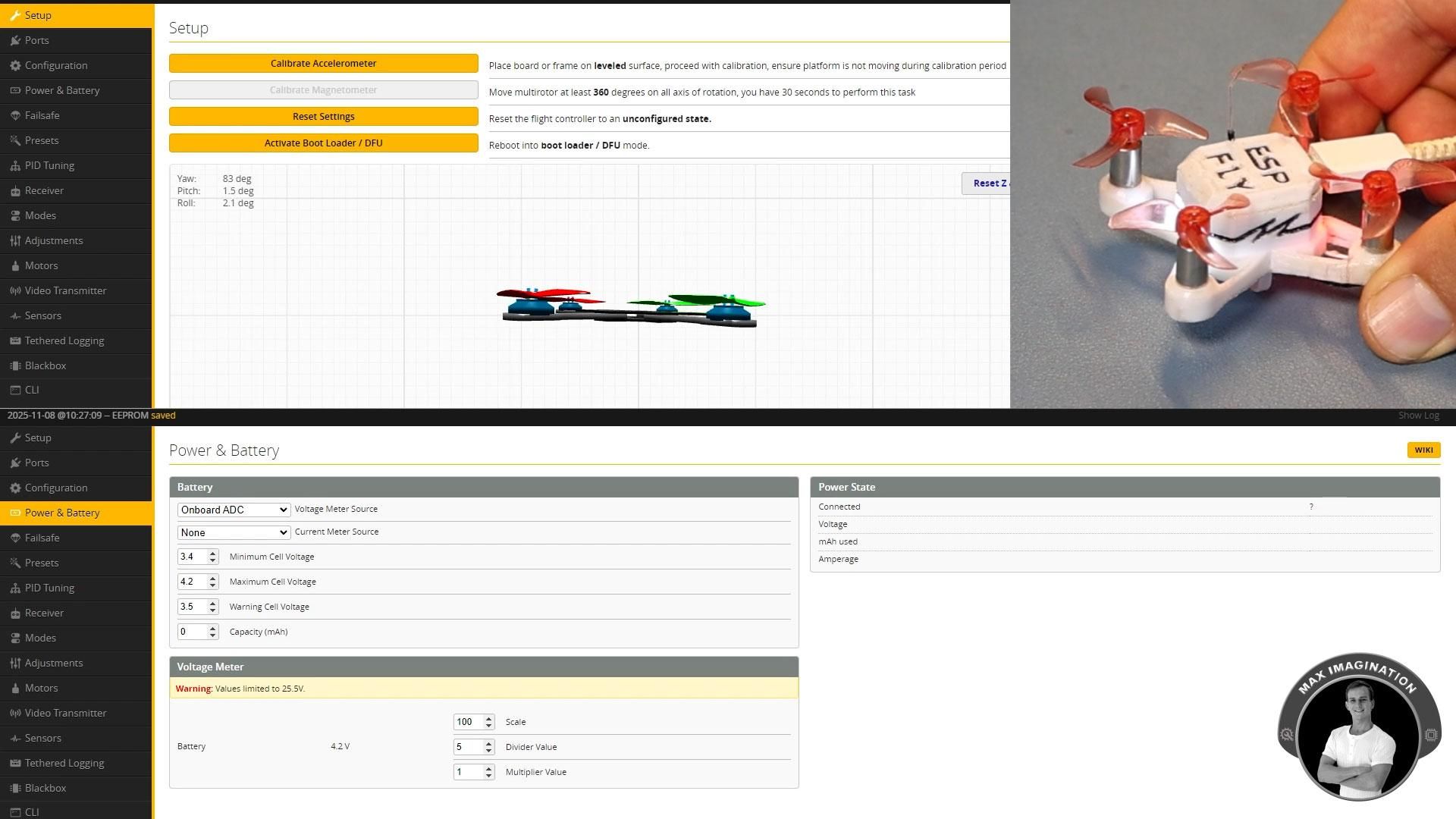Open the Voltage Meter Source dropdown

pos(233,510)
